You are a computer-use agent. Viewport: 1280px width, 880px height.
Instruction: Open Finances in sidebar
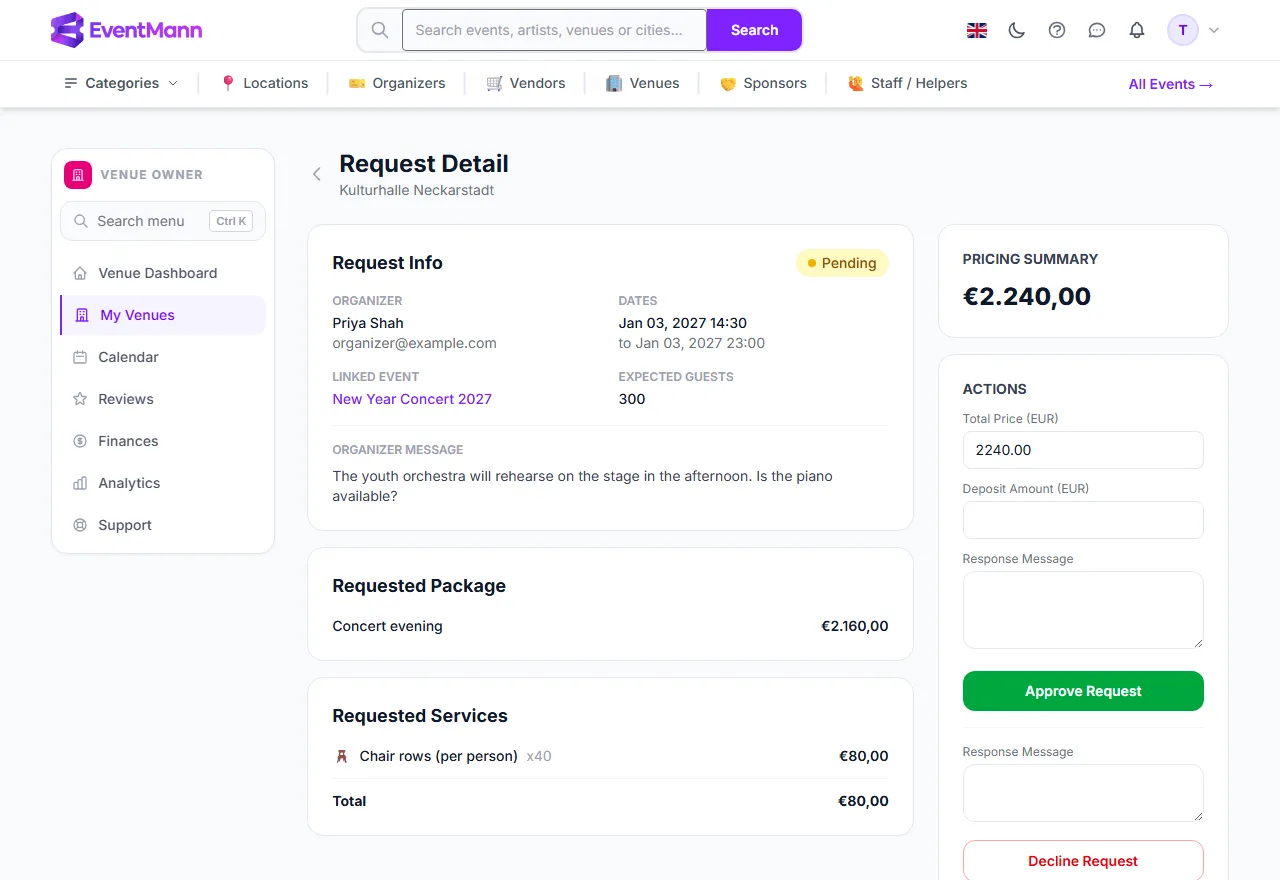coord(163,441)
